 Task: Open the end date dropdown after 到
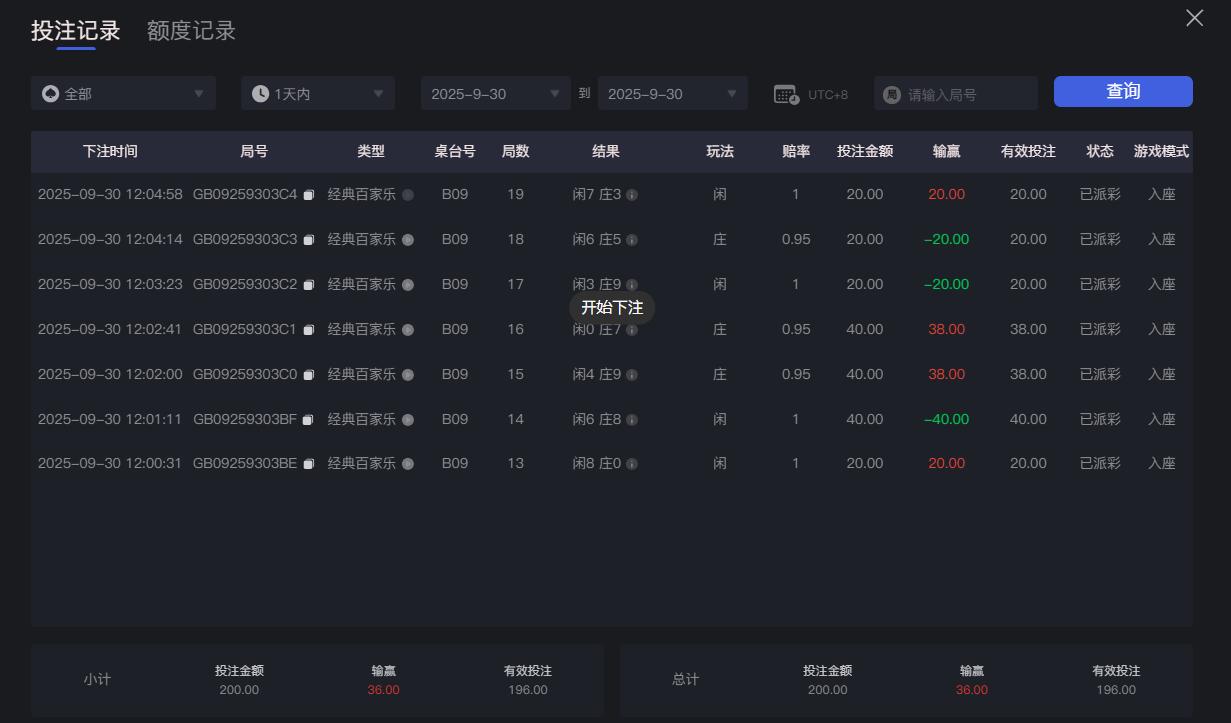(672, 92)
